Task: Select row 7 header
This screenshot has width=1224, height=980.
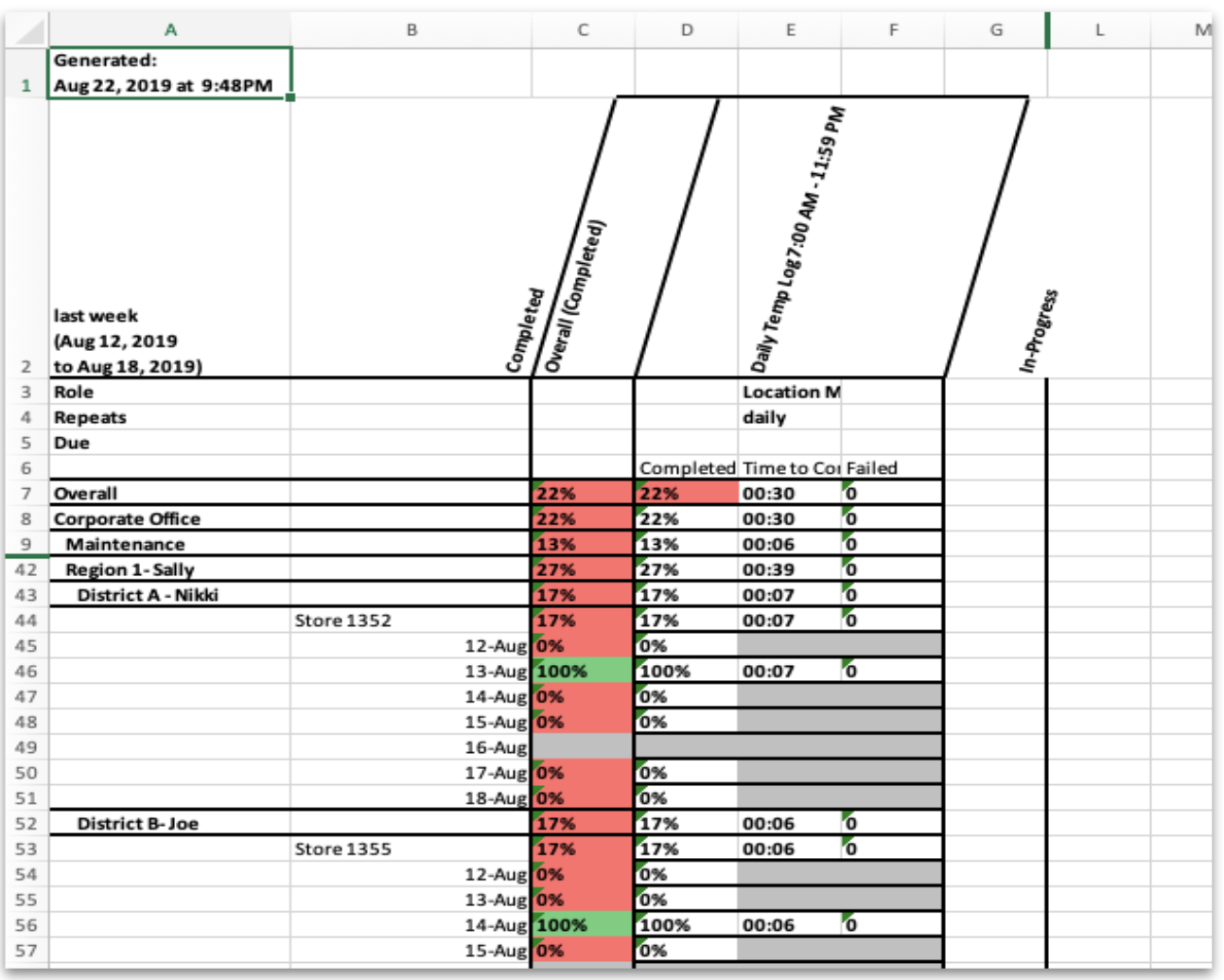Action: pos(26,493)
